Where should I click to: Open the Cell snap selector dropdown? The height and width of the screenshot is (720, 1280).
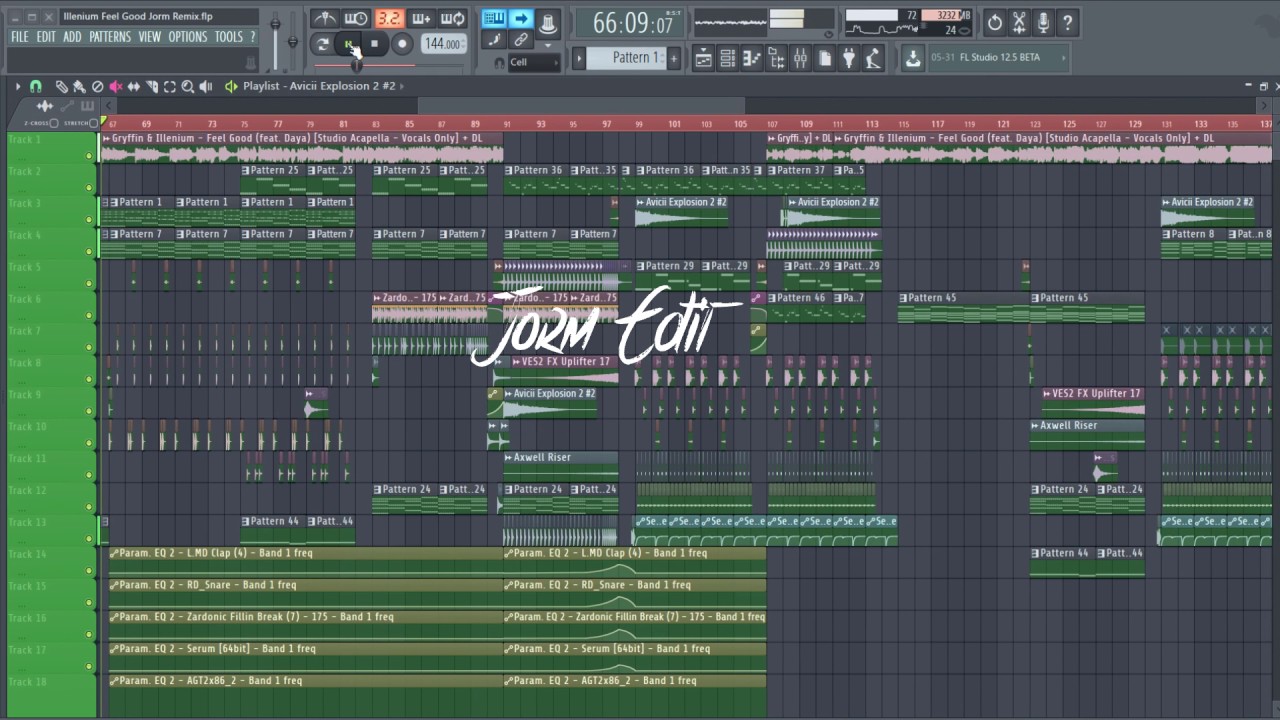coord(533,62)
